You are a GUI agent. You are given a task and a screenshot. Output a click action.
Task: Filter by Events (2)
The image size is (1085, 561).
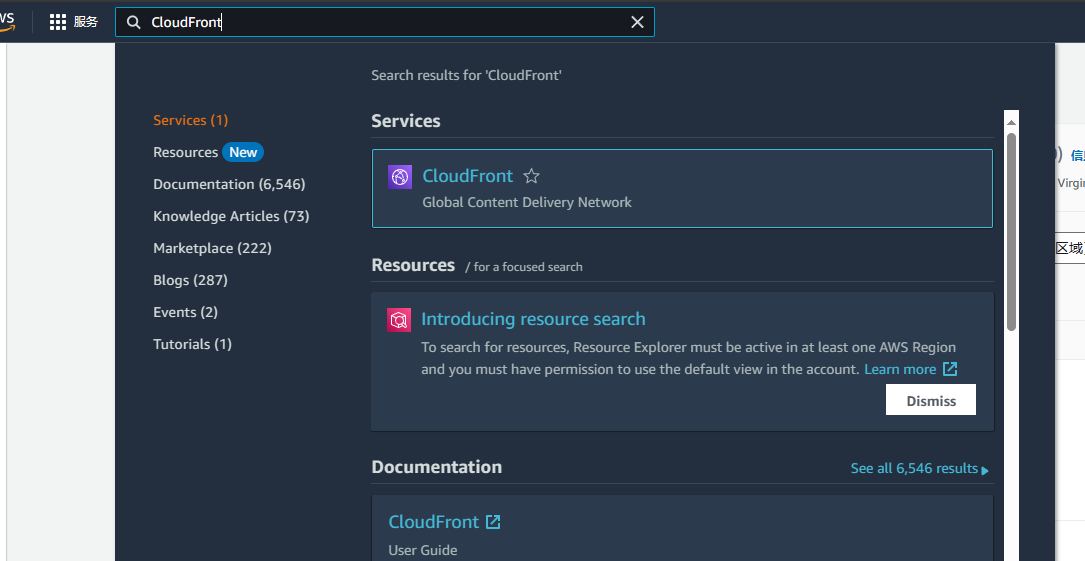pos(185,312)
